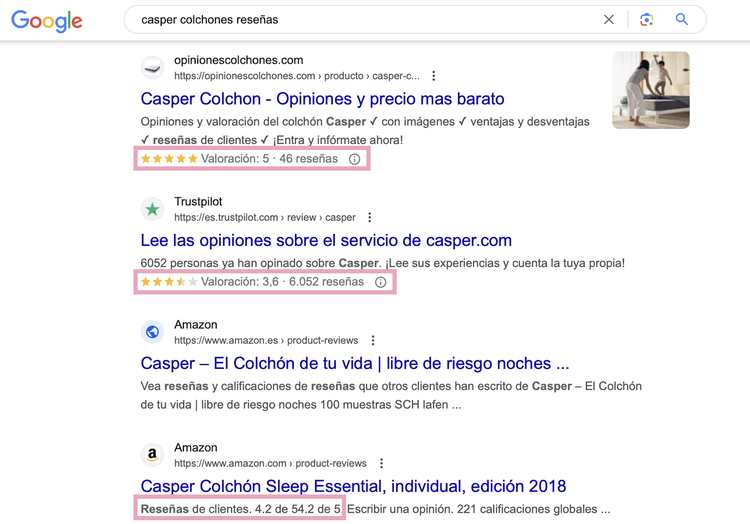This screenshot has width=750, height=524.
Task: Click the Amazon 'a' logo favicon
Action: pos(153,455)
